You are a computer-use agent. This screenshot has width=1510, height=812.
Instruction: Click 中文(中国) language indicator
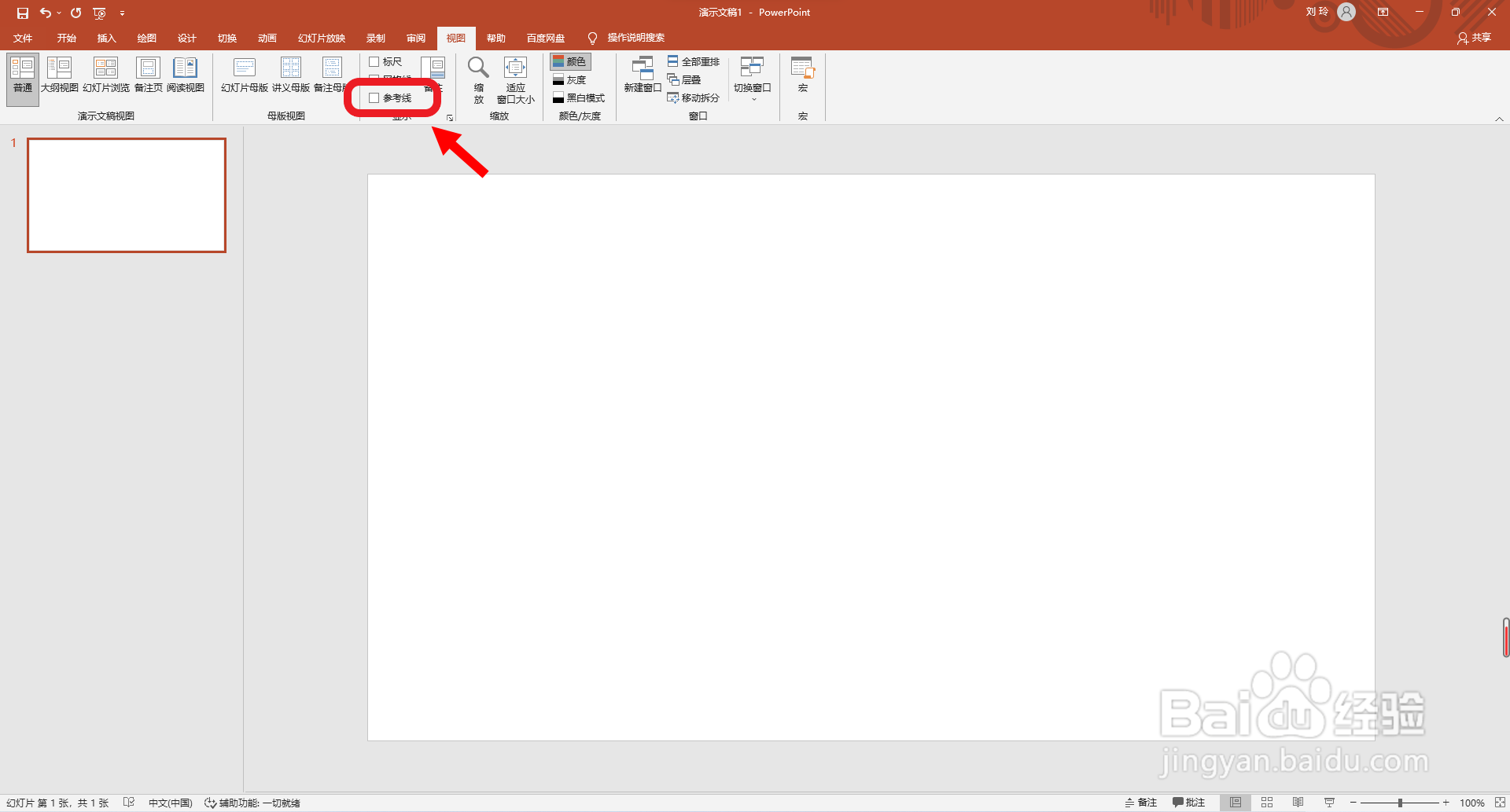point(171,803)
